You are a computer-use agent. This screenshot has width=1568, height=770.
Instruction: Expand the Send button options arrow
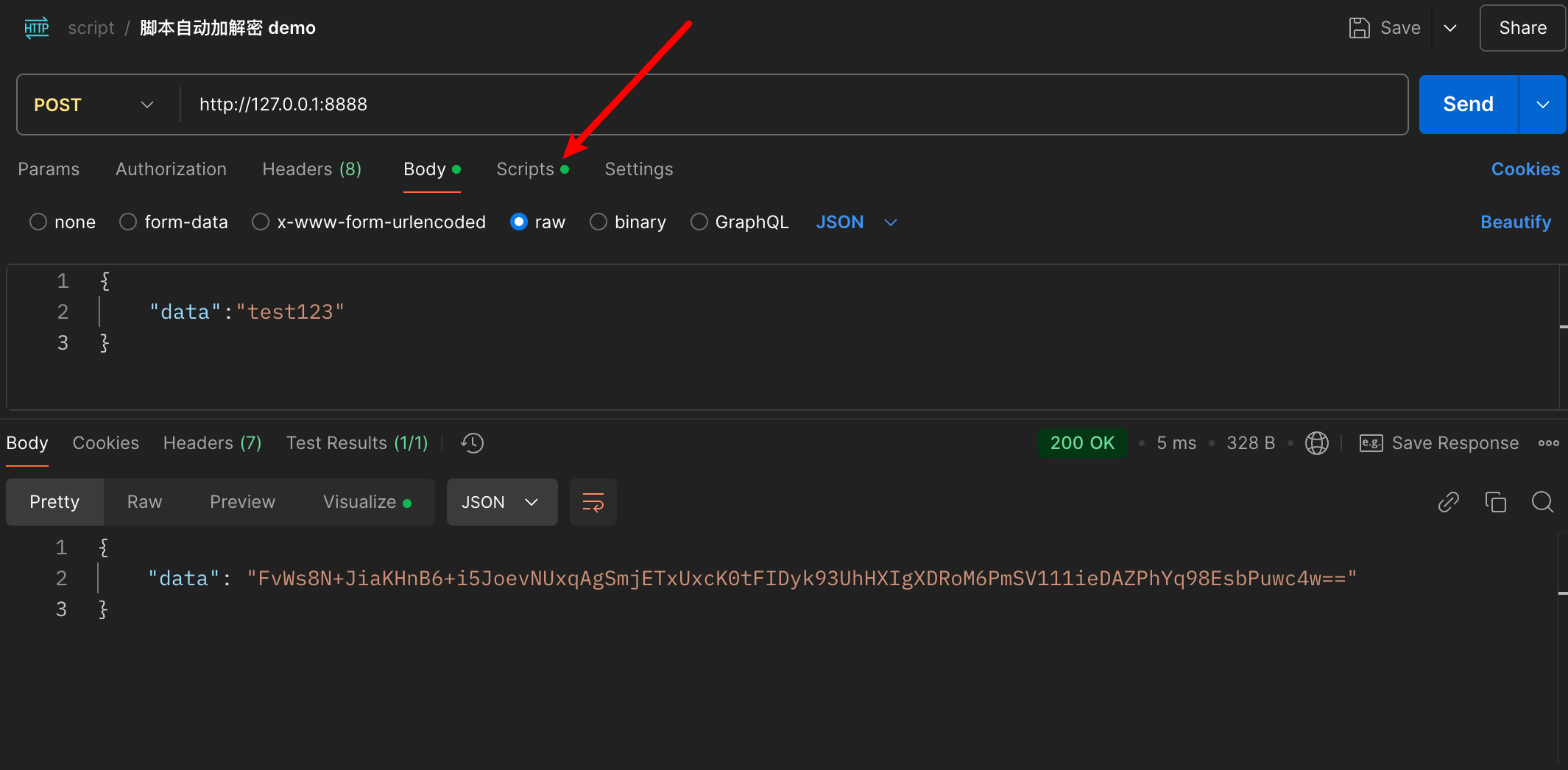(x=1542, y=105)
